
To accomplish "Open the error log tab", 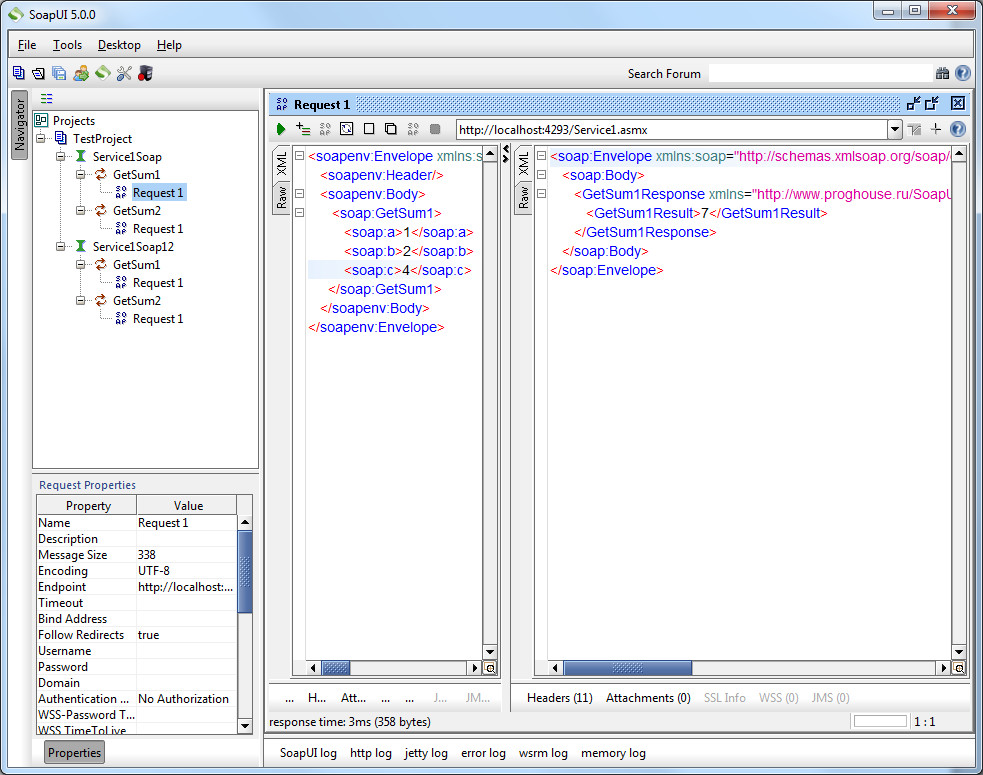I will (483, 753).
